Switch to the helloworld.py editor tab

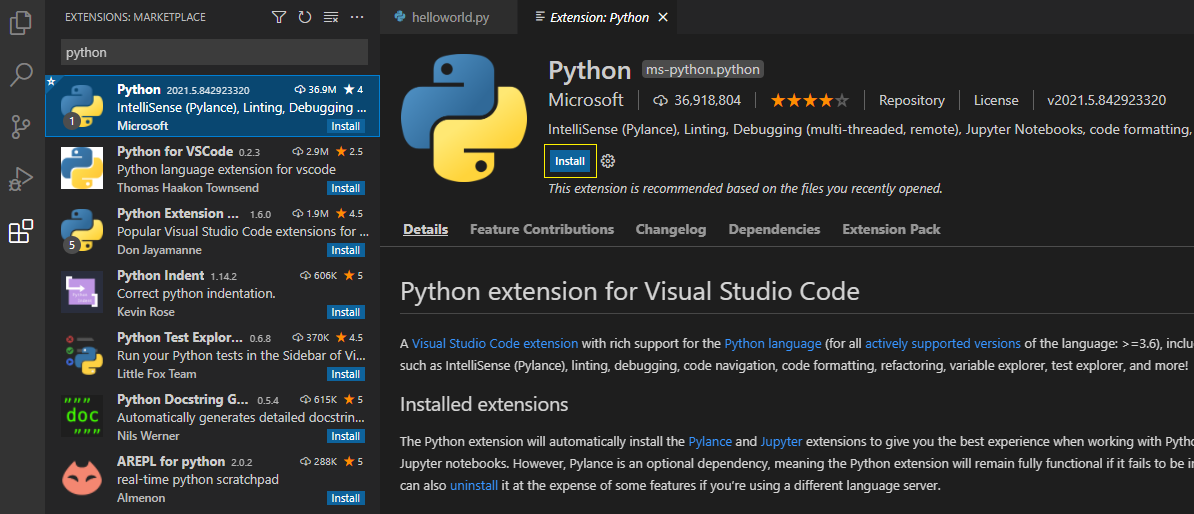(450, 17)
